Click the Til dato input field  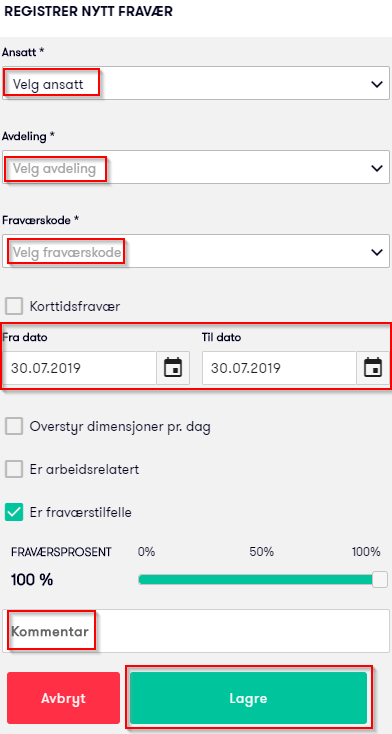coord(280,368)
